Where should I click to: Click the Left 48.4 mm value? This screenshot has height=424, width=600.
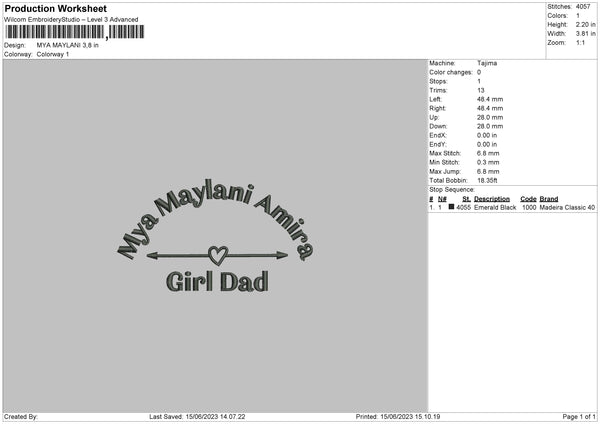(x=490, y=99)
